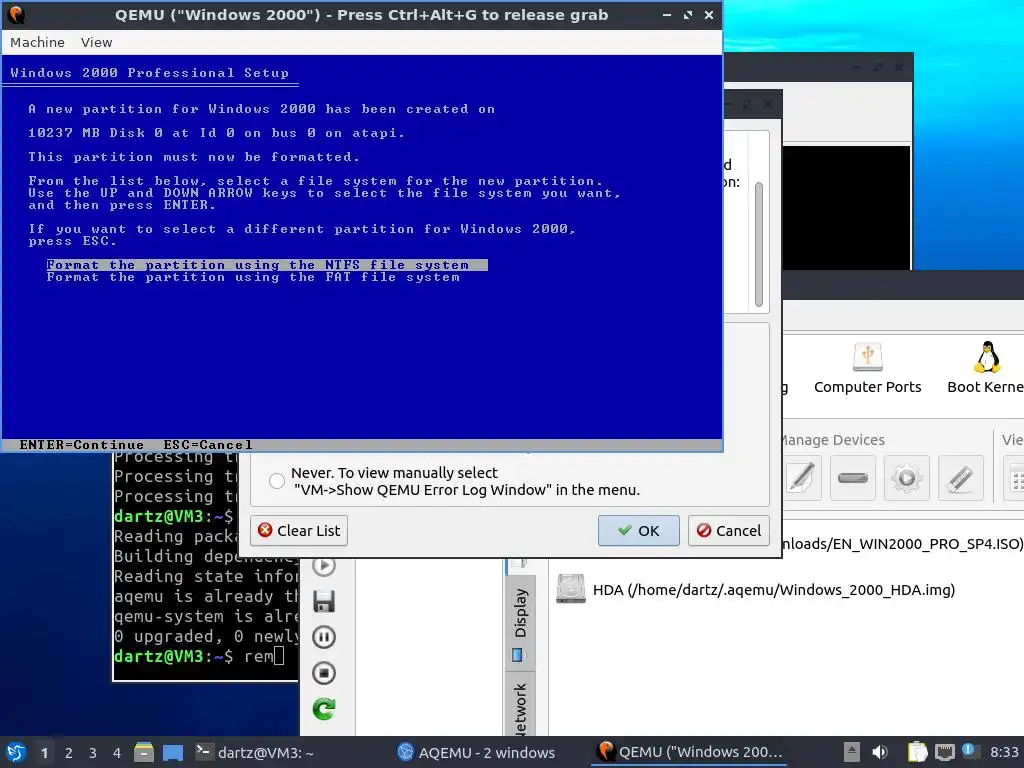Switch to the Display side tab
Viewport: 1024px width, 768px height.
point(520,622)
